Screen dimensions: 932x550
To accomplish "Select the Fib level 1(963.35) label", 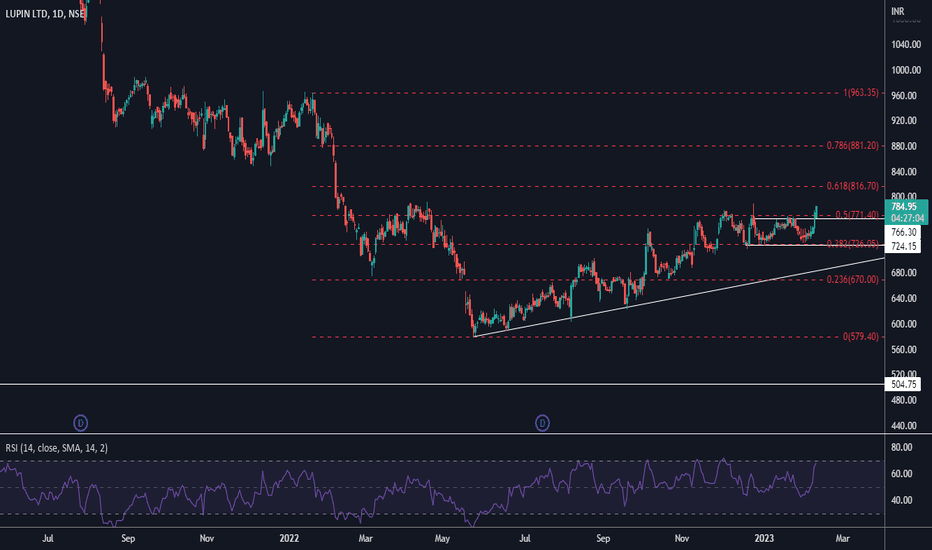I will (x=860, y=93).
